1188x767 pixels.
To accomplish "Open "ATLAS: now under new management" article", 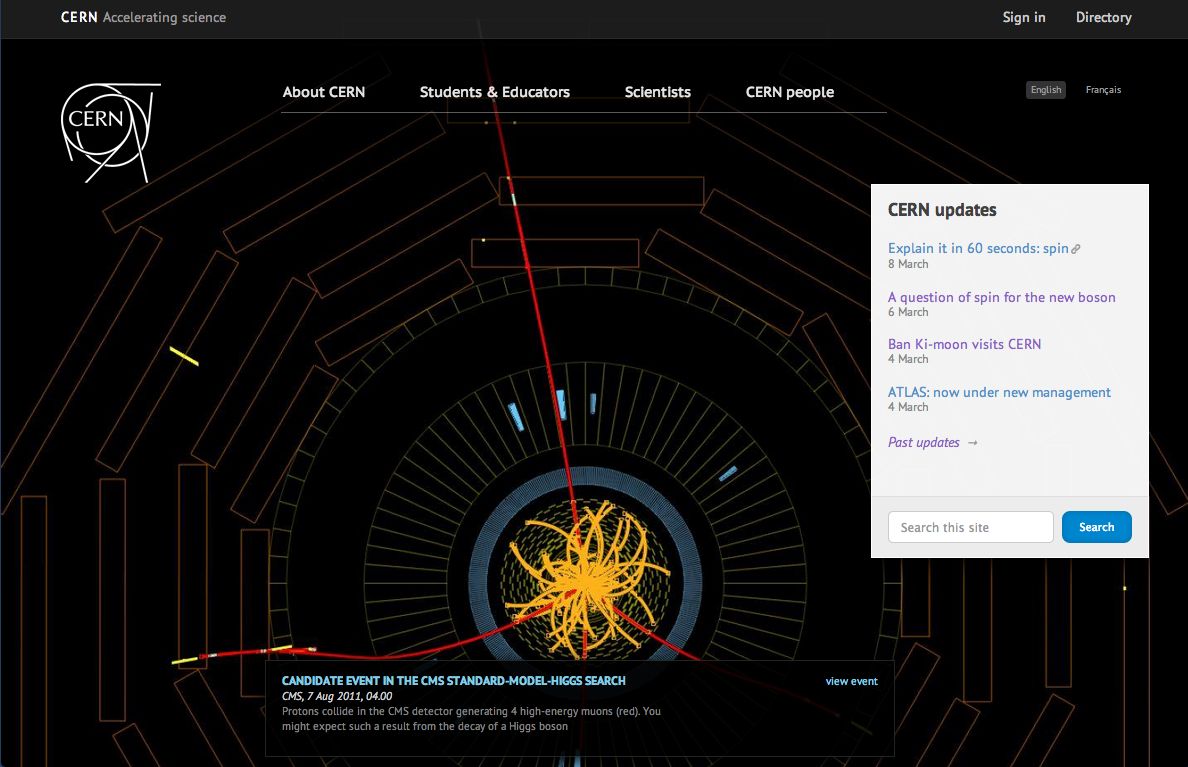I will coord(999,392).
